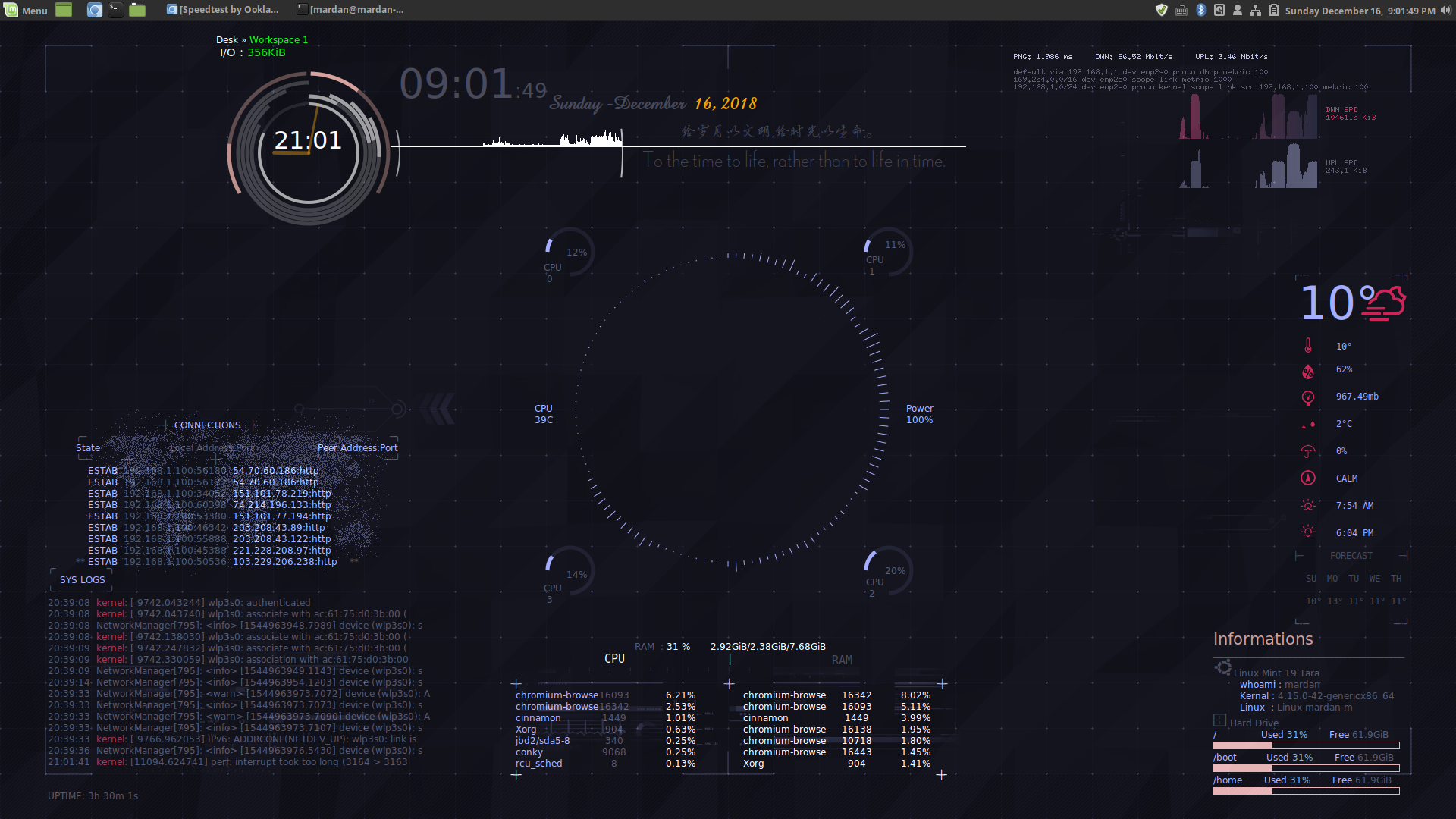The height and width of the screenshot is (819, 1456).
Task: Open the removable drives tray icon
Action: [1219, 10]
